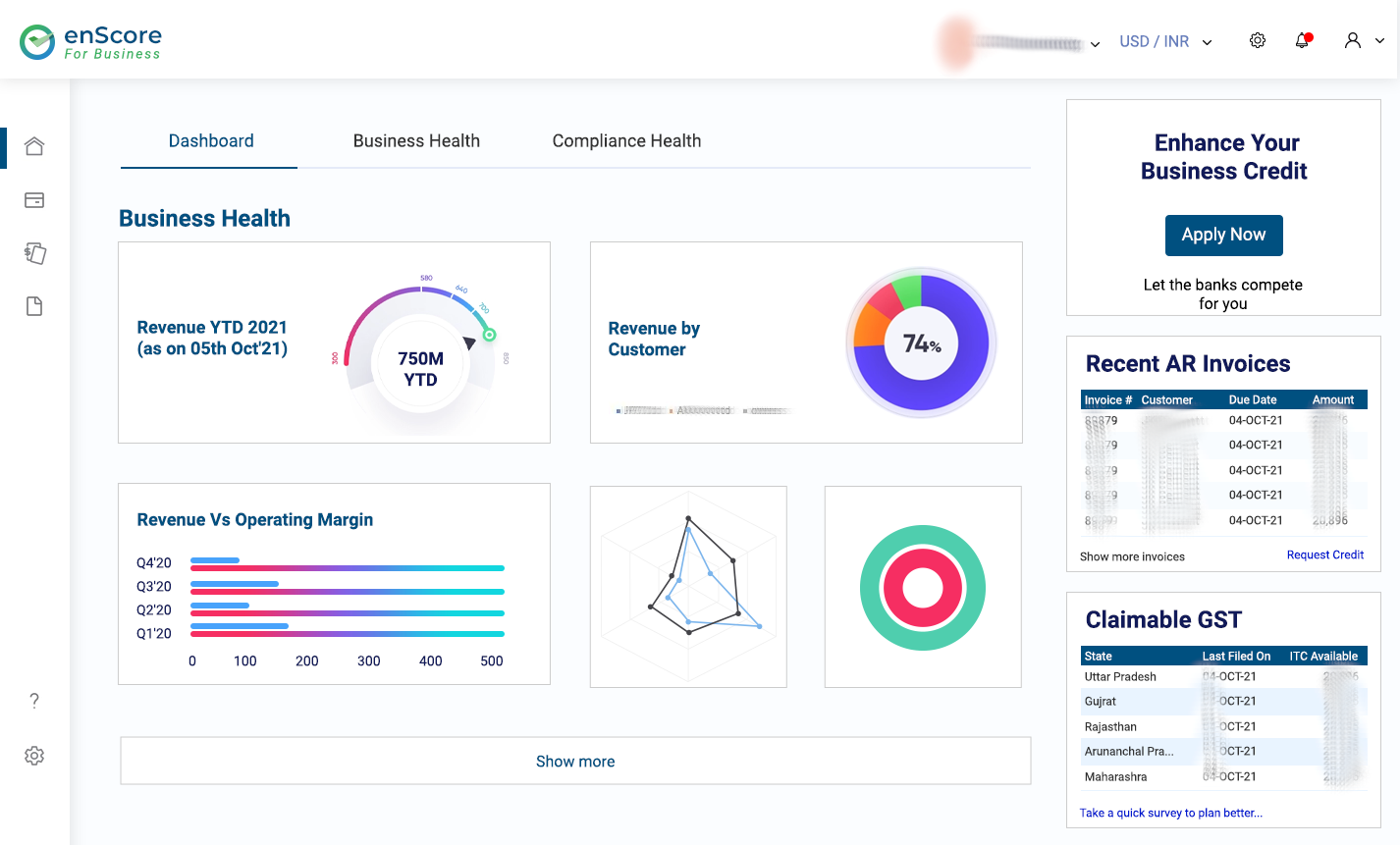Open the documents page via the sidebar icon
Image resolution: width=1400 pixels, height=845 pixels.
34,306
